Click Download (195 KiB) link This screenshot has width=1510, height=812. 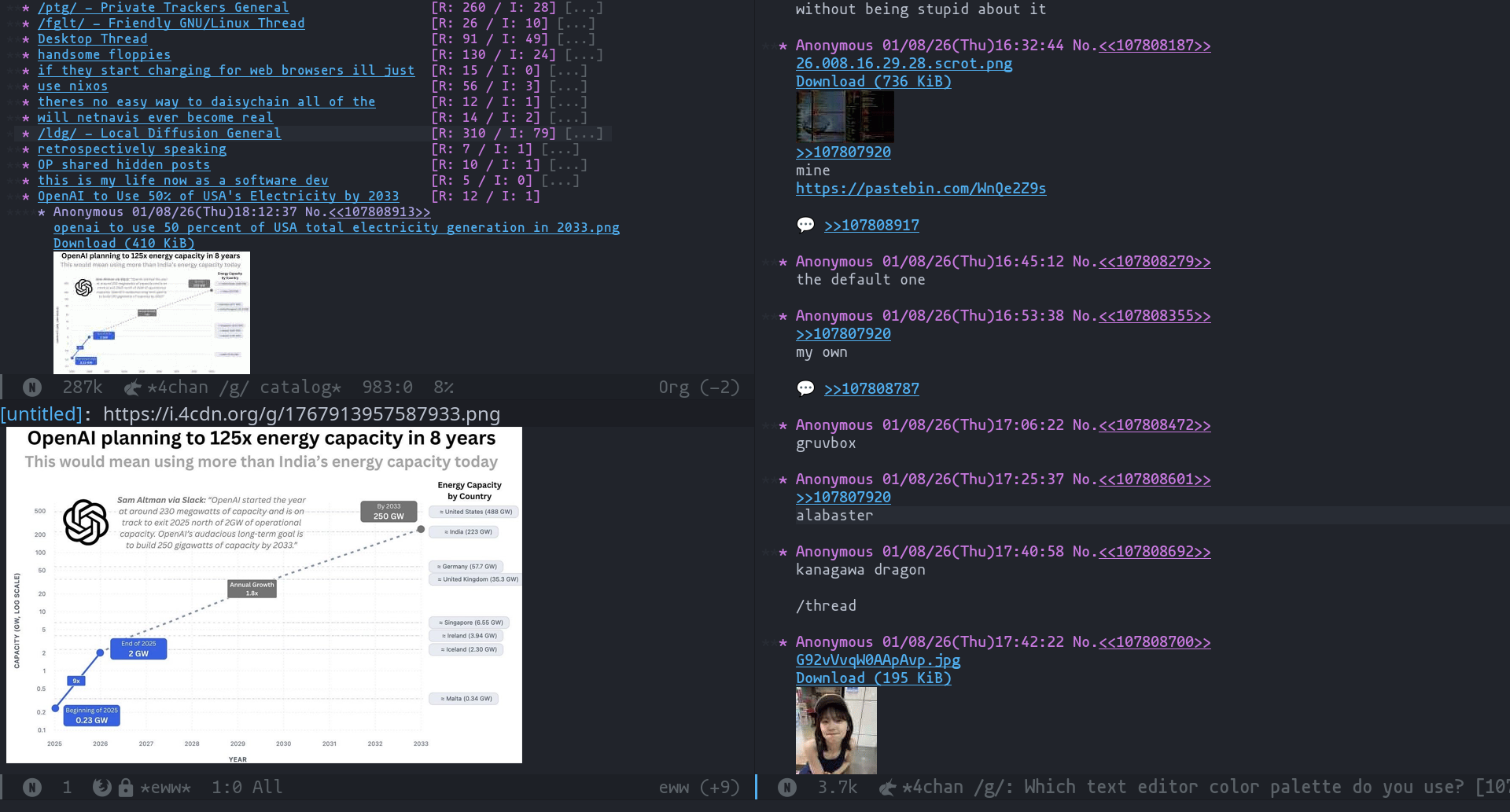pos(874,678)
